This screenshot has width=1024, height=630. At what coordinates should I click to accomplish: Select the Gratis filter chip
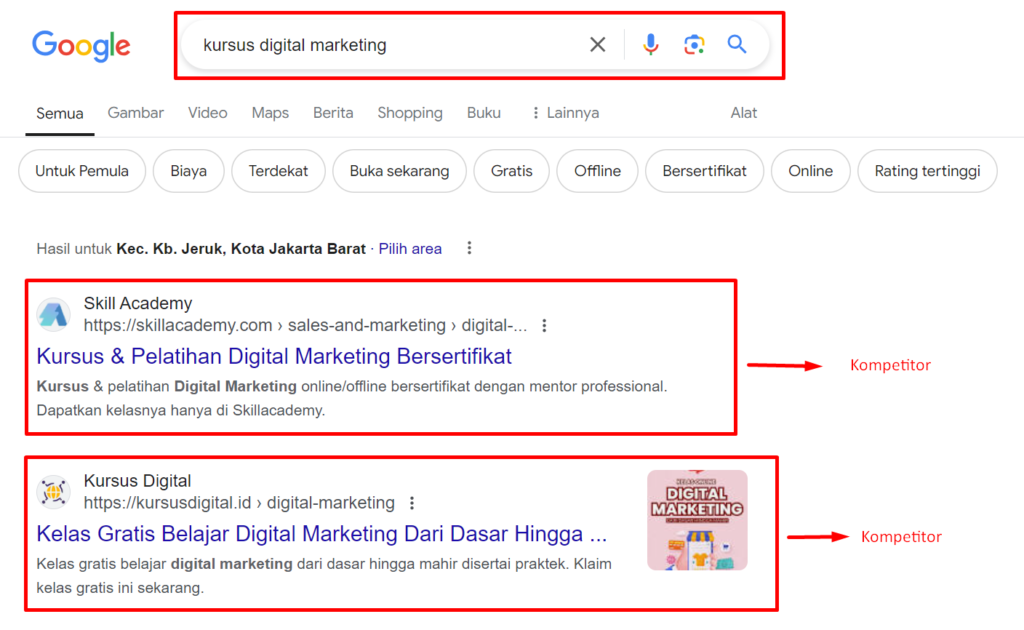(511, 171)
